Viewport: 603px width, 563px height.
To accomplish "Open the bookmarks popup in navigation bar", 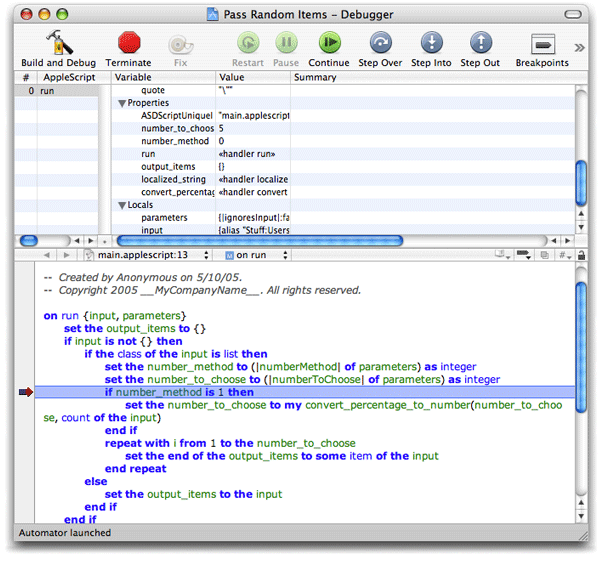I will pos(502,255).
